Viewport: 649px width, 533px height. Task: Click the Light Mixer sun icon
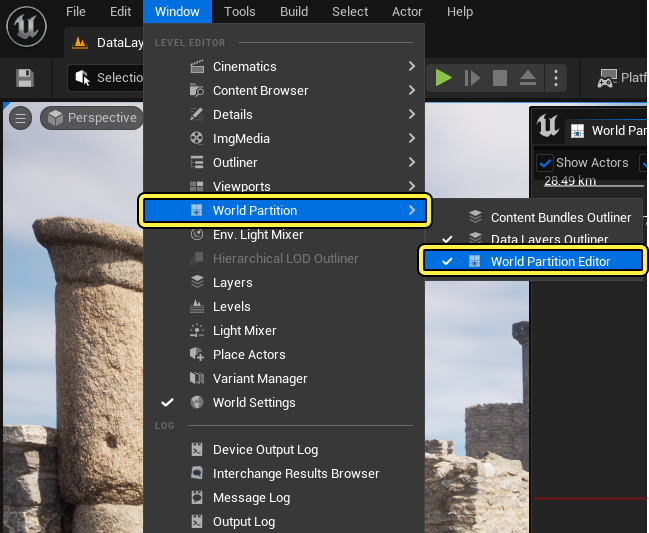pyautogui.click(x=197, y=330)
